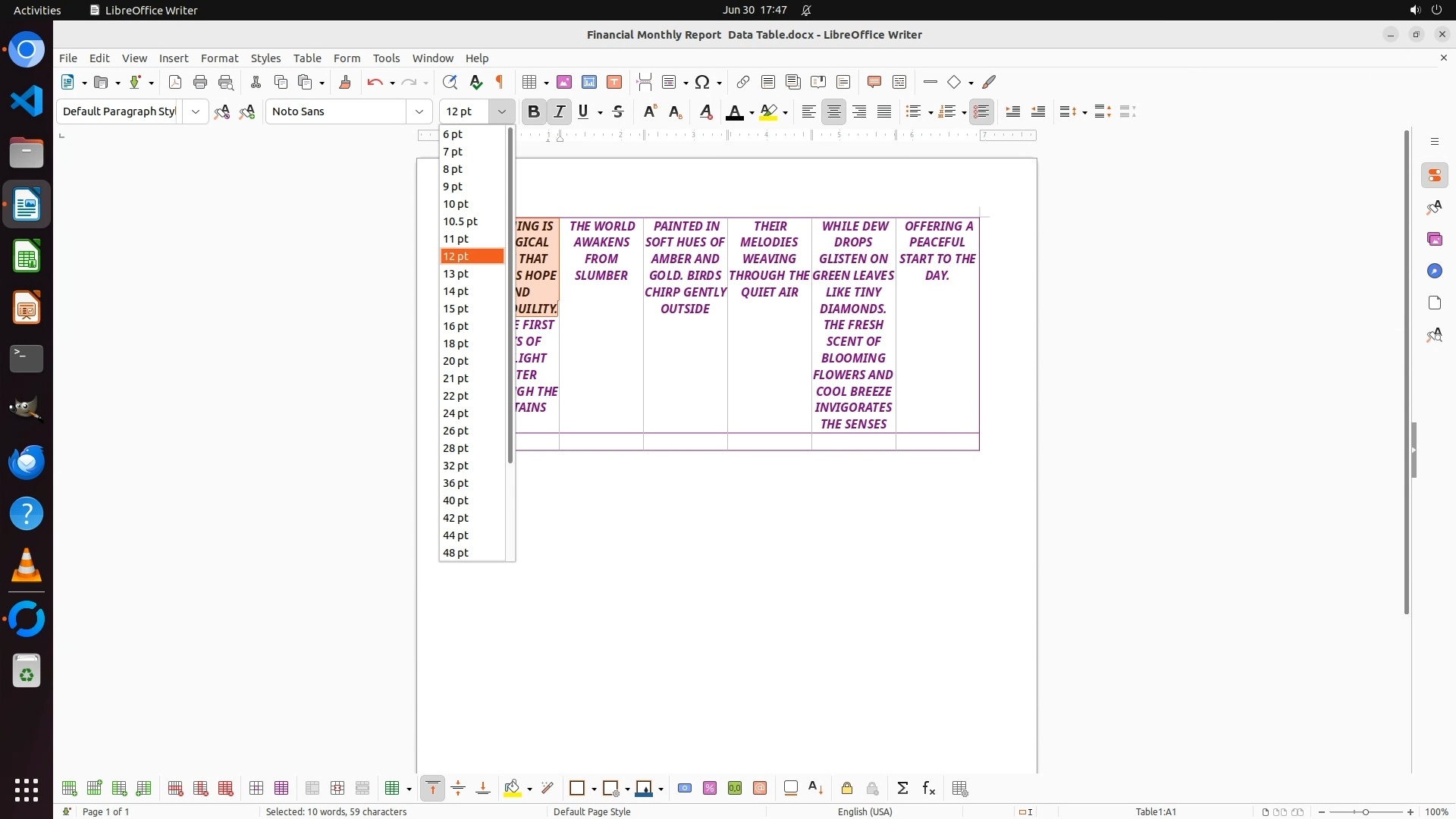Screen dimensions: 1456x819
Task: Open the Table menu
Action: (x=307, y=58)
